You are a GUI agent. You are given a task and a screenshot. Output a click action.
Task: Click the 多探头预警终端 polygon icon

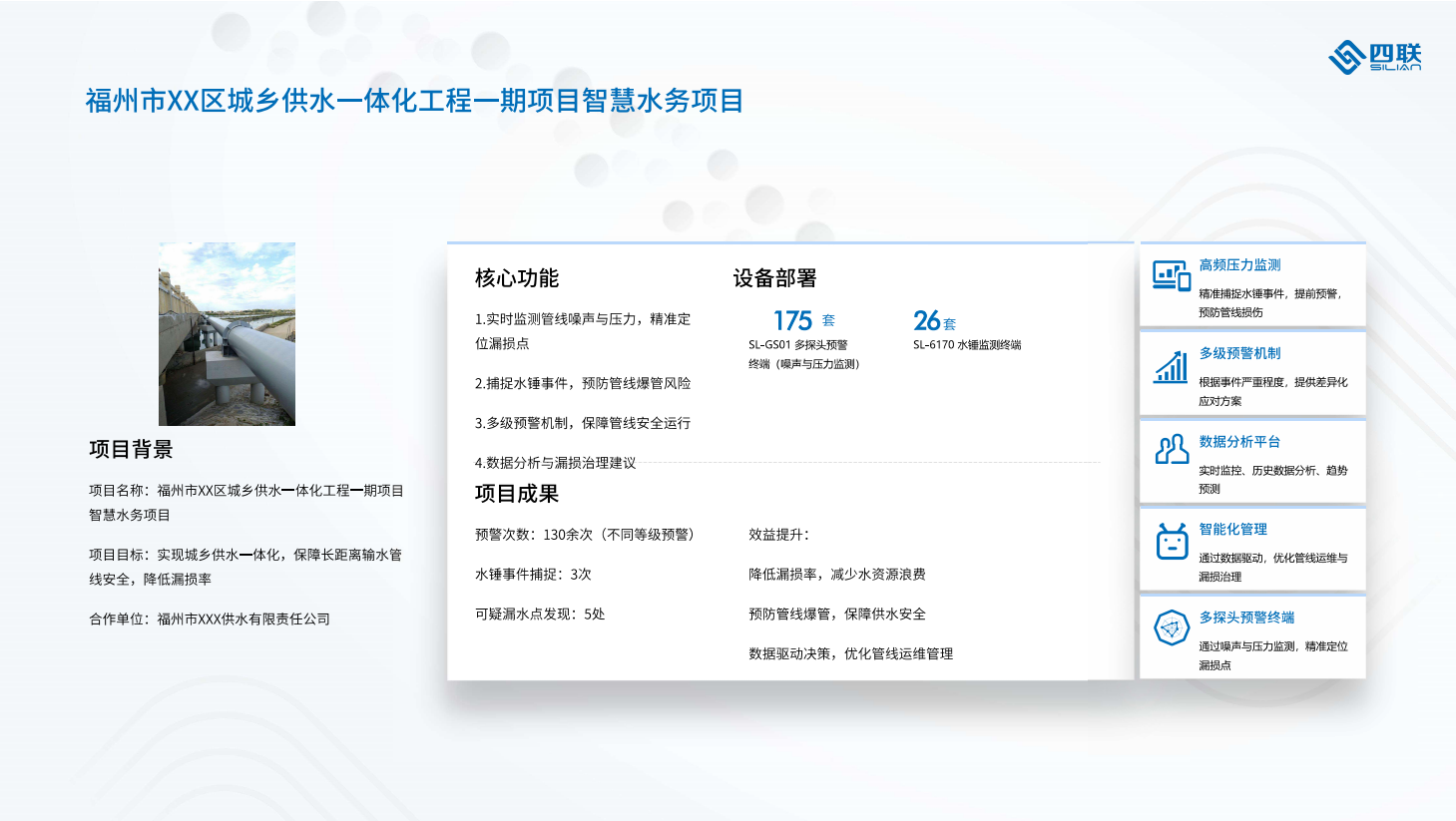coord(1172,628)
